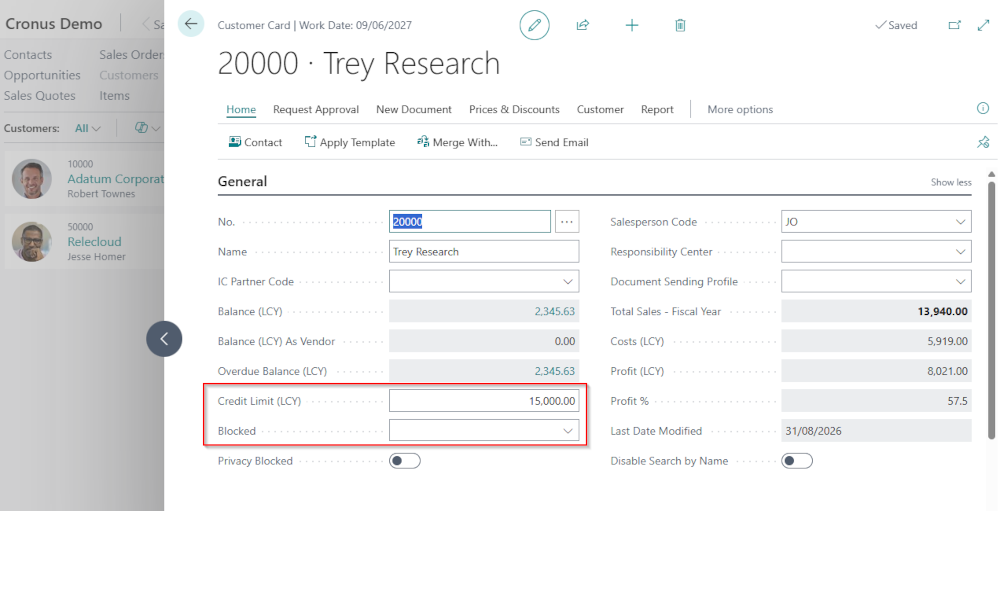The height and width of the screenshot is (600, 1000).
Task: Click Adatum Corporation contact photo
Action: click(x=32, y=179)
